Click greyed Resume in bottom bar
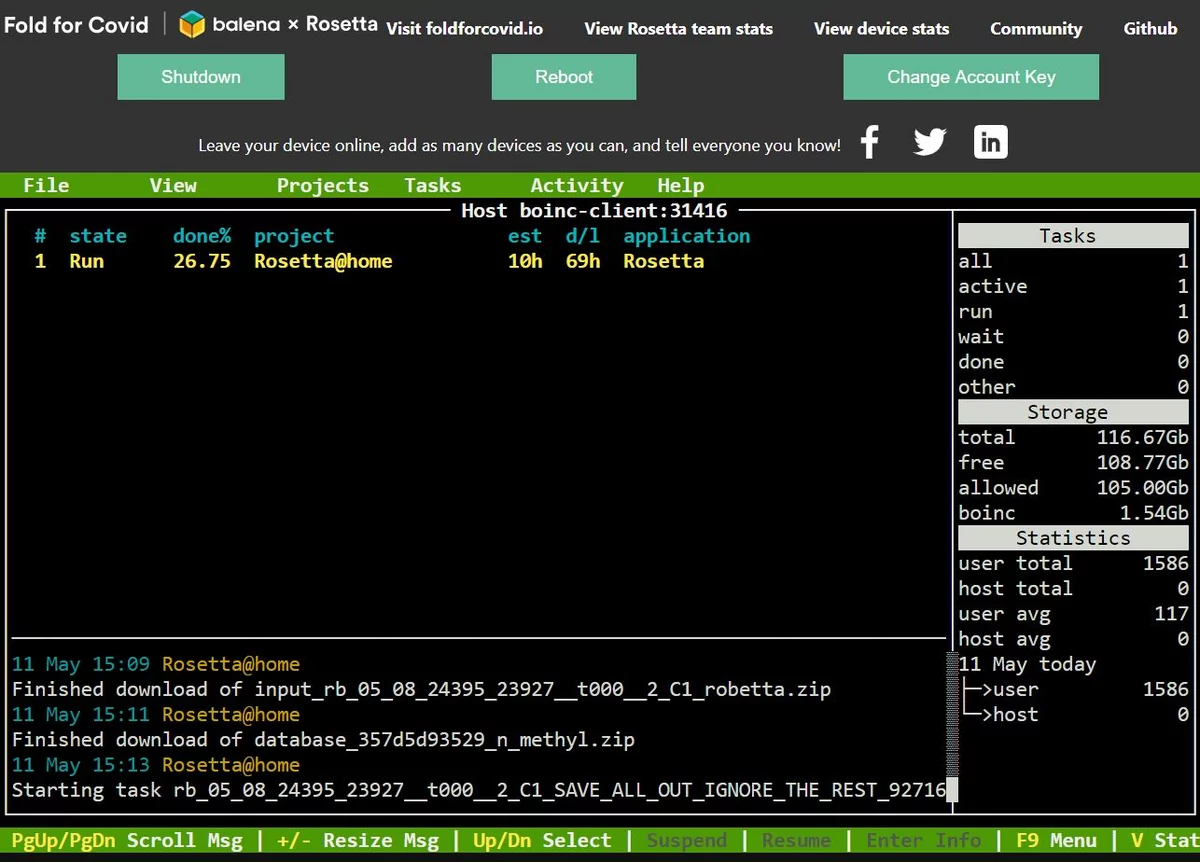Viewport: 1200px width, 862px height. point(796,840)
